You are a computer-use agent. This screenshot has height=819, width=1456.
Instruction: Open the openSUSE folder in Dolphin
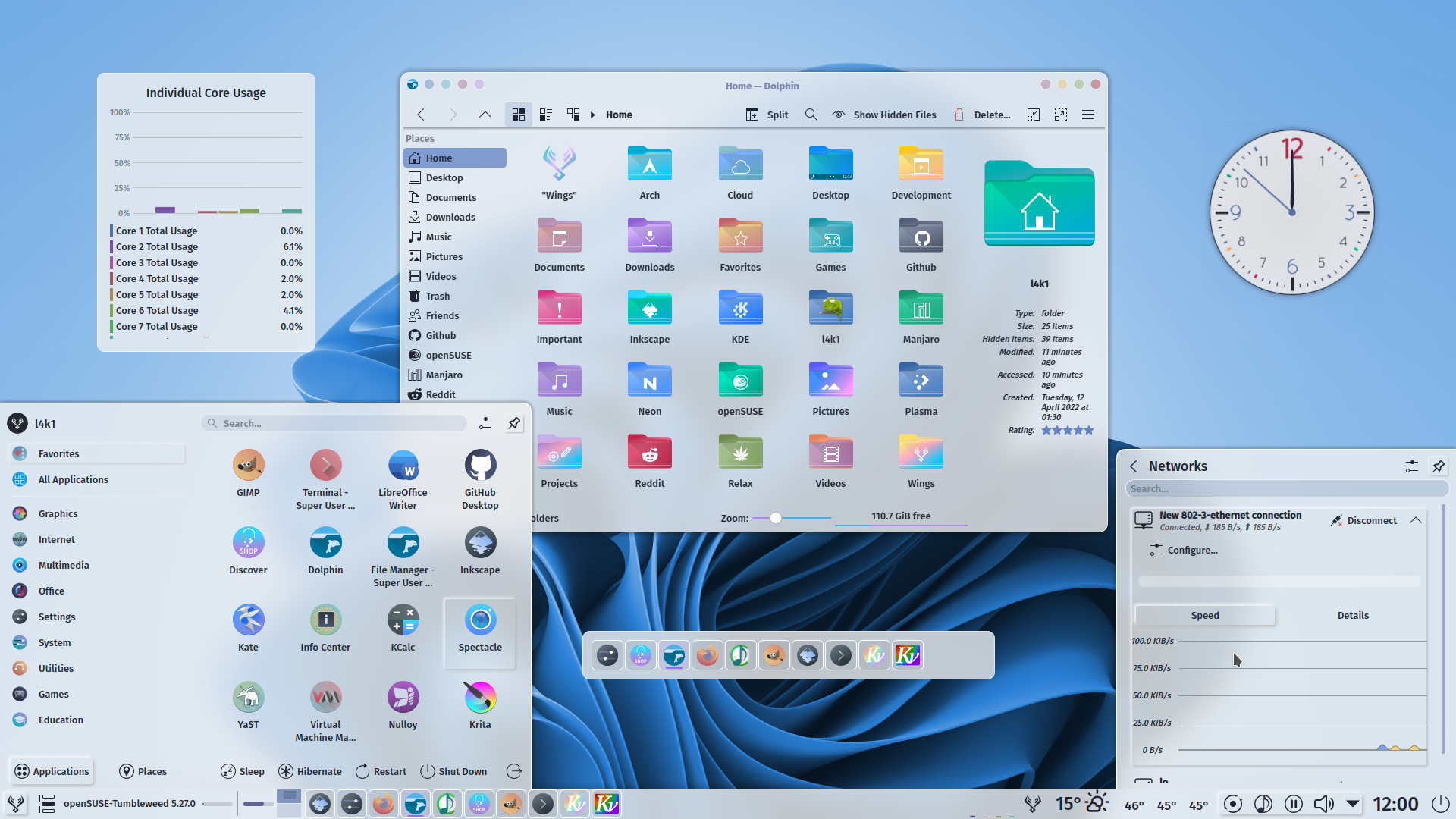[740, 389]
